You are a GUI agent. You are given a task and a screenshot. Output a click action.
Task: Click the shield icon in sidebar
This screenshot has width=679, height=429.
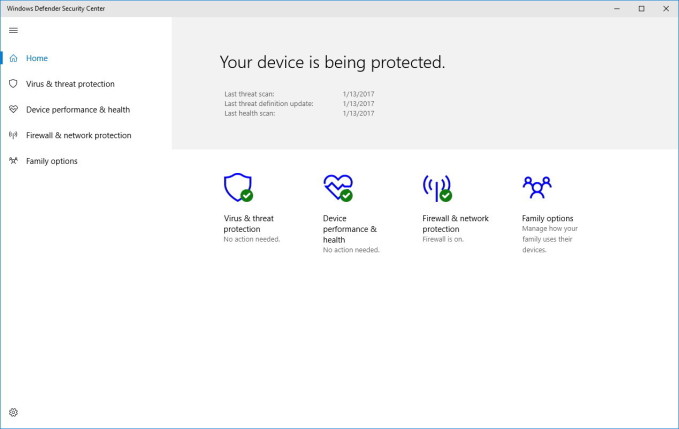coord(13,84)
